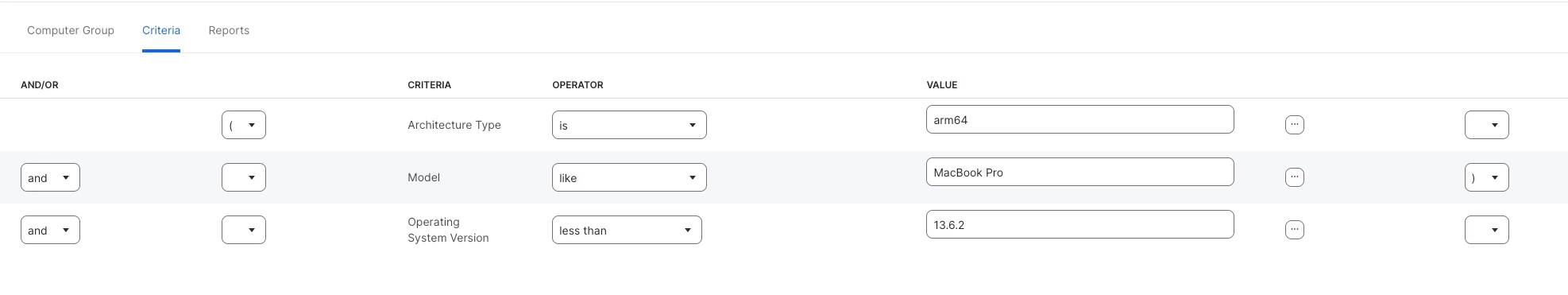Screen dimensions: 1568x295
Task: Change the 'and' selector on Operating System Version row
Action: (x=50, y=230)
